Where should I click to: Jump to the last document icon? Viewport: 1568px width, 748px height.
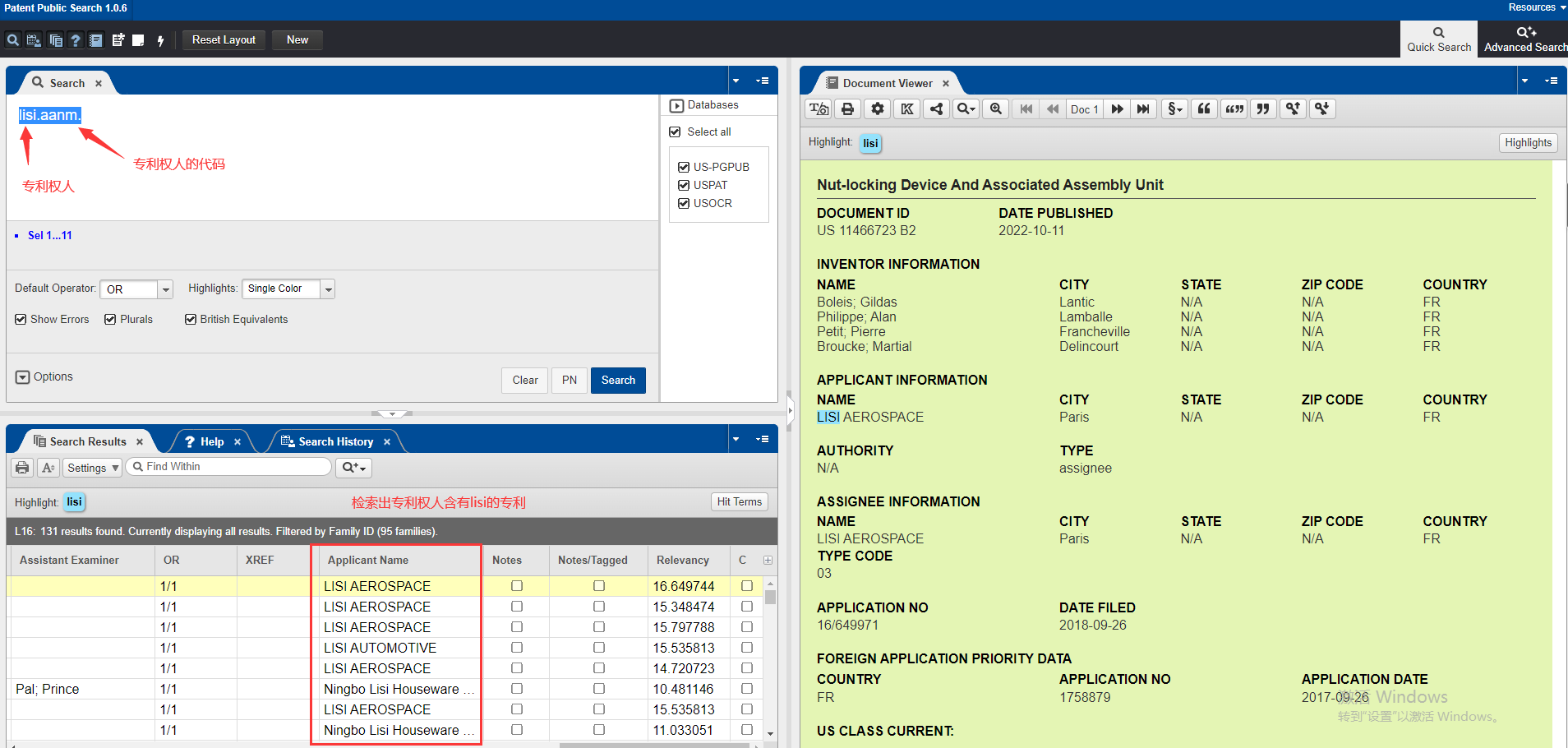point(1143,109)
